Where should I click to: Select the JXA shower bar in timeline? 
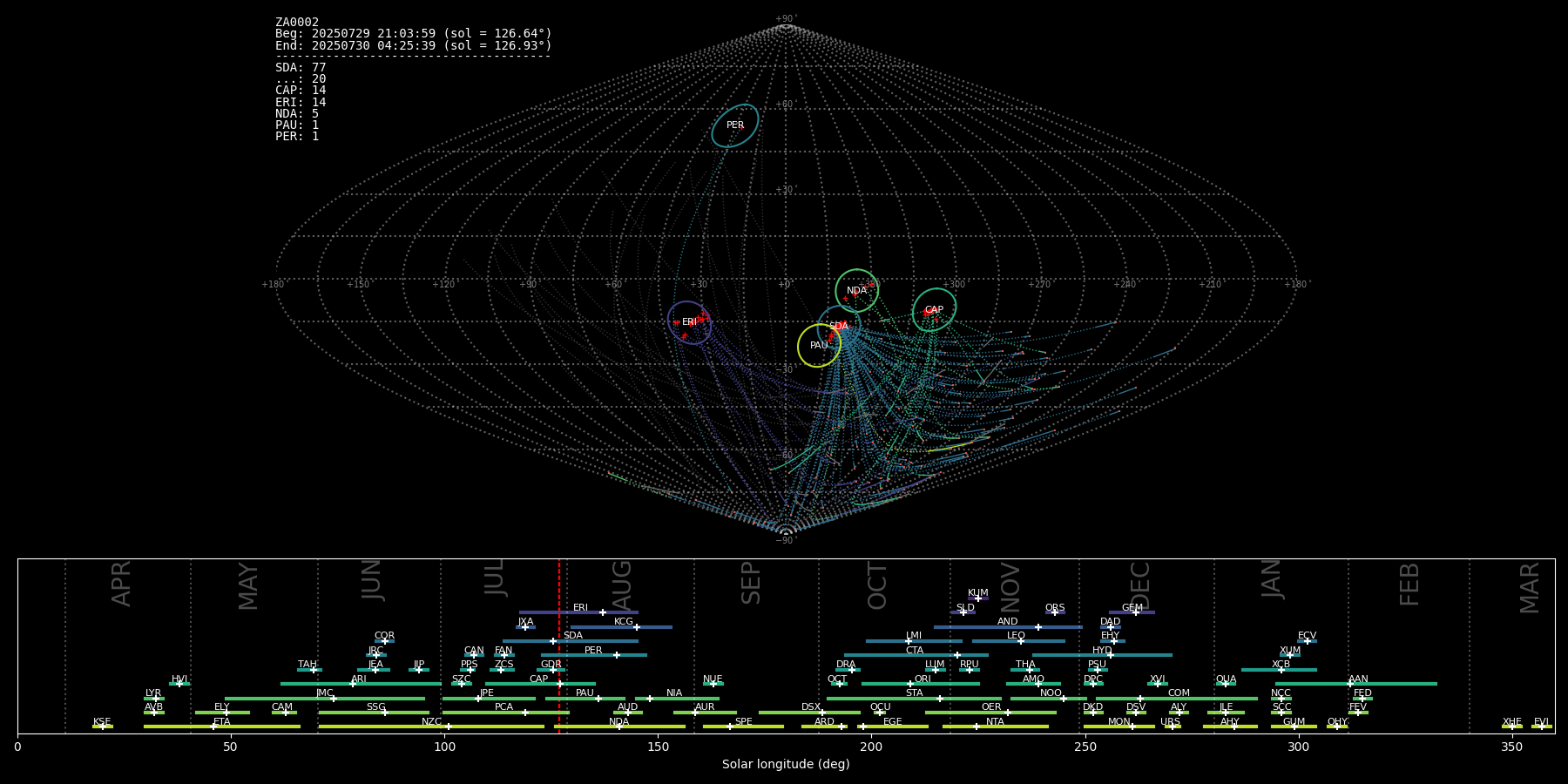coord(525,626)
